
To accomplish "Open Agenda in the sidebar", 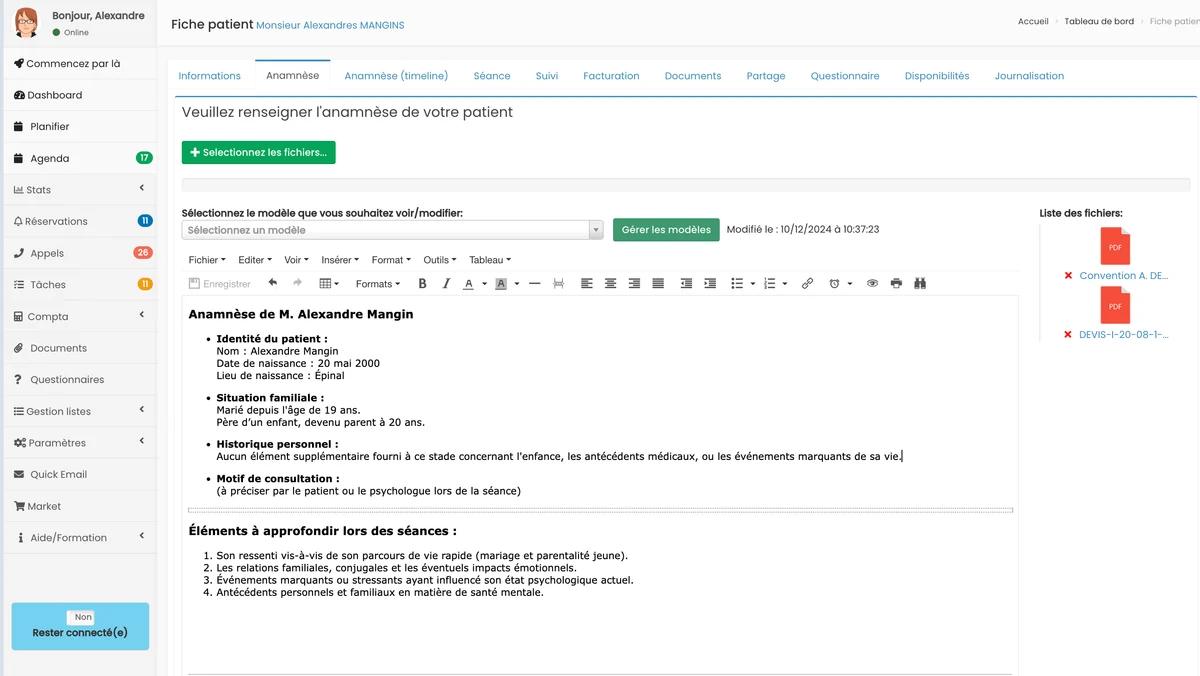I will tap(78, 158).
